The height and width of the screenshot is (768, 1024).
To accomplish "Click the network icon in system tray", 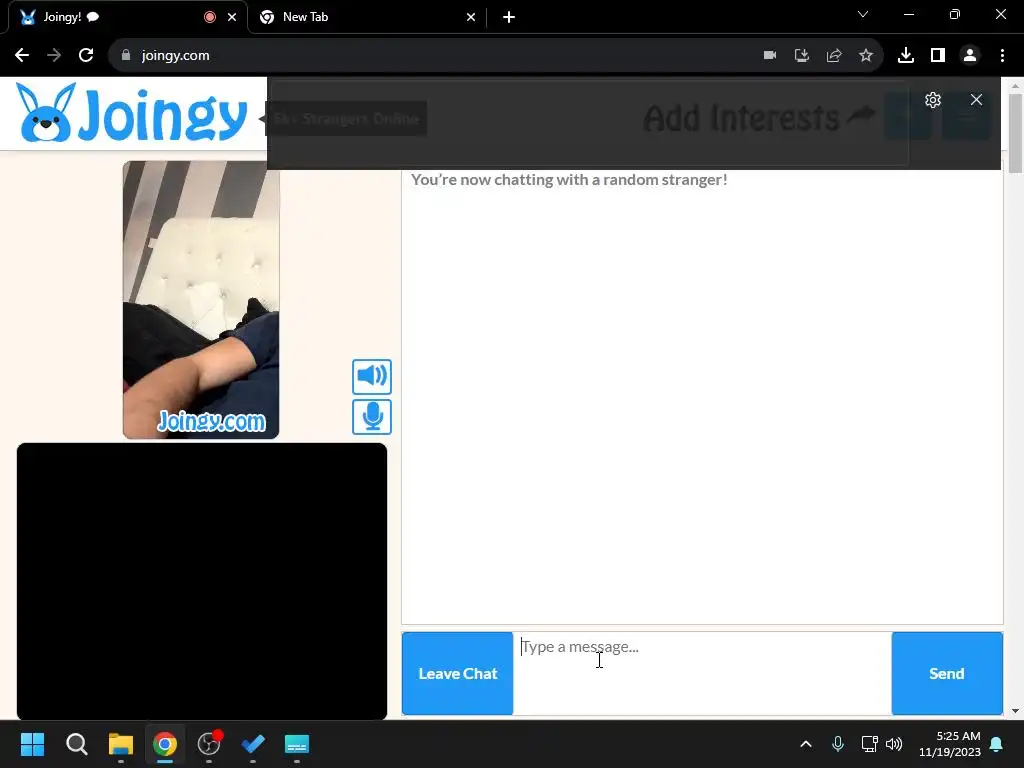I will (869, 744).
